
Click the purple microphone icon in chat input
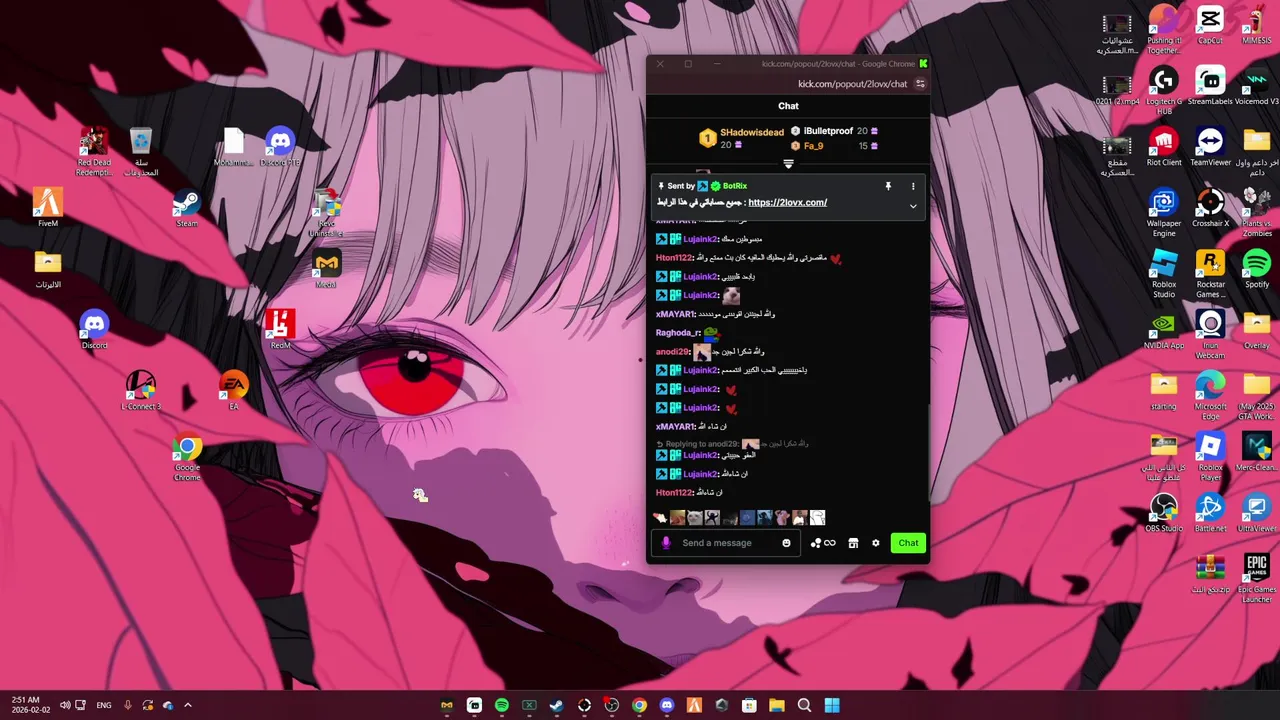pos(666,543)
